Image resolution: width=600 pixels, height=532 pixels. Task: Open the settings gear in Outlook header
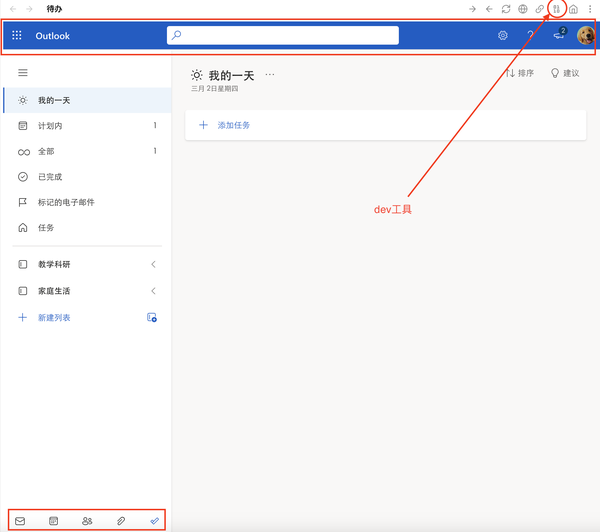click(503, 36)
